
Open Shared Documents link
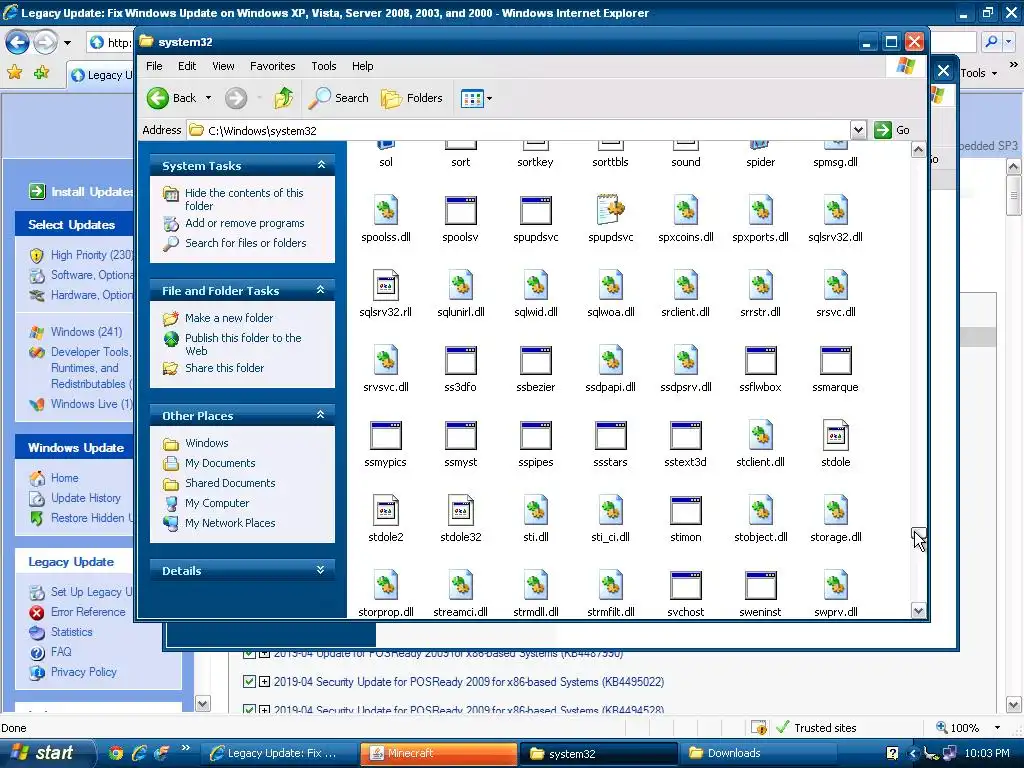(x=230, y=483)
